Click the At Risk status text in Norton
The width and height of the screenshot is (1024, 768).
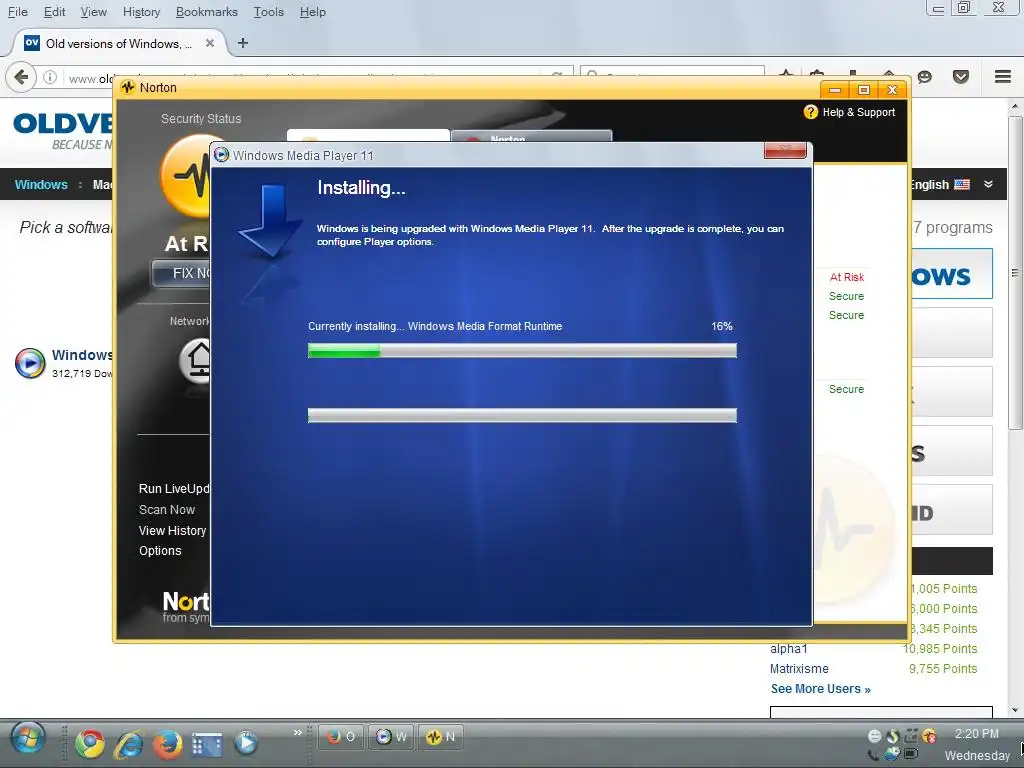click(x=846, y=278)
